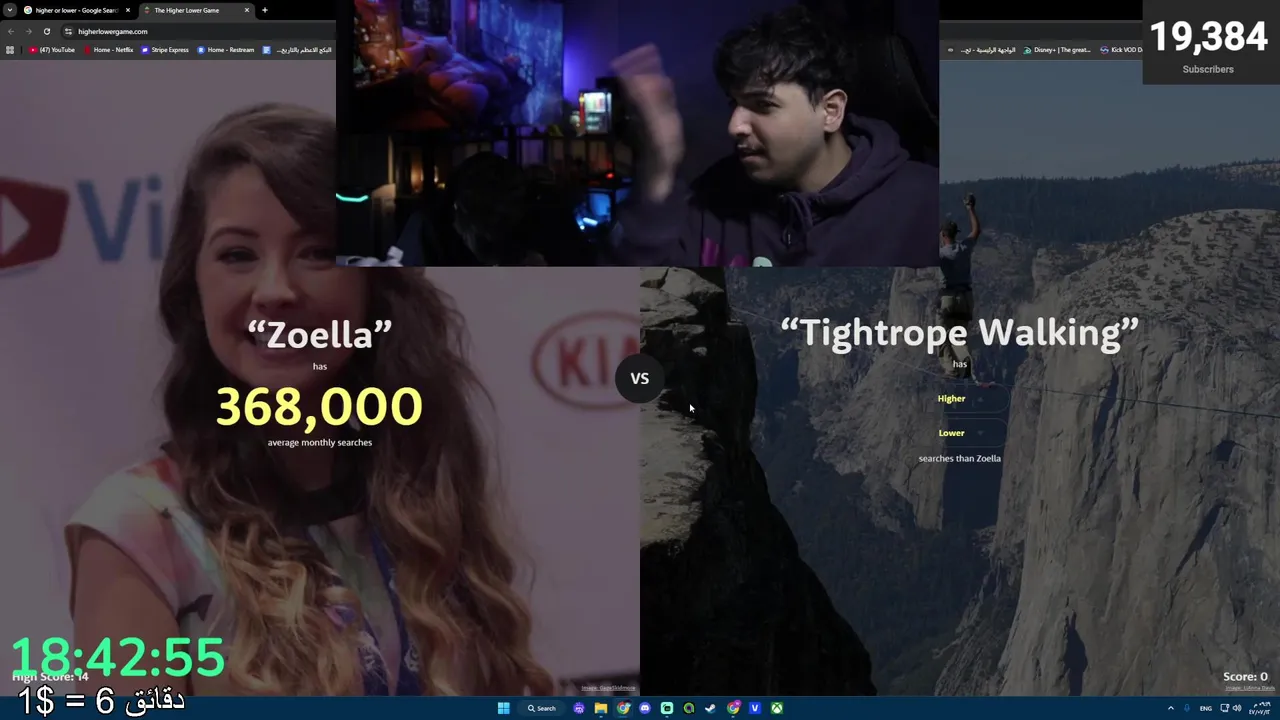Open the second Chrome profile icon on taskbar
This screenshot has height=720, width=1280.
[733, 708]
